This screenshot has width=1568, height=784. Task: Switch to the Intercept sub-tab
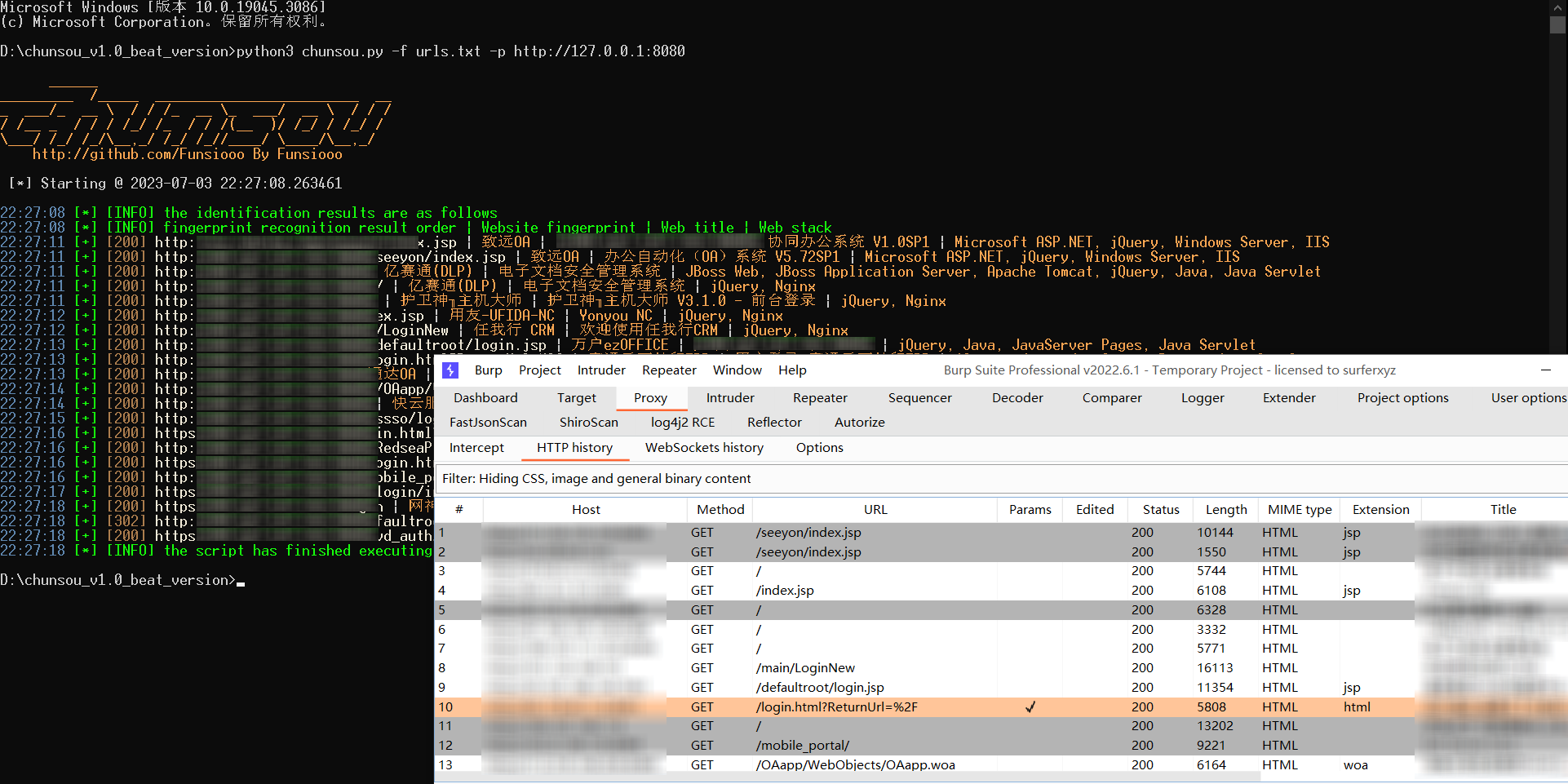click(x=476, y=448)
